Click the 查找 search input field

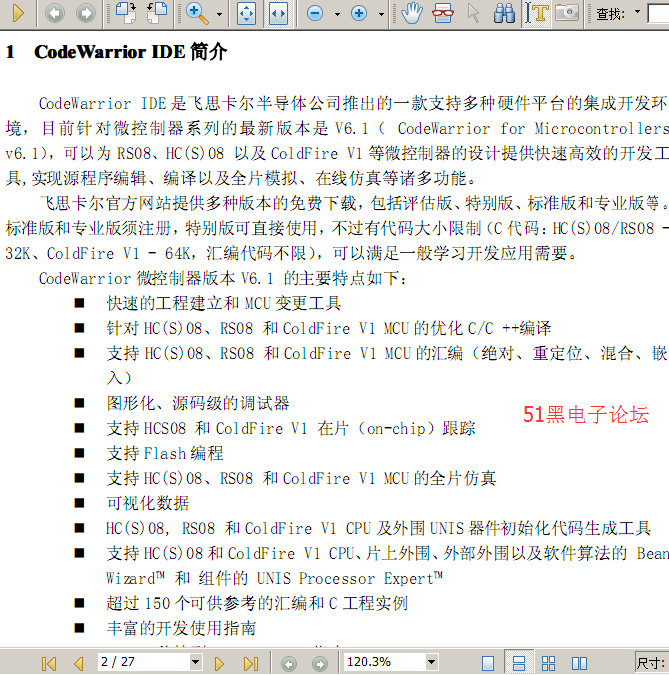658,13
